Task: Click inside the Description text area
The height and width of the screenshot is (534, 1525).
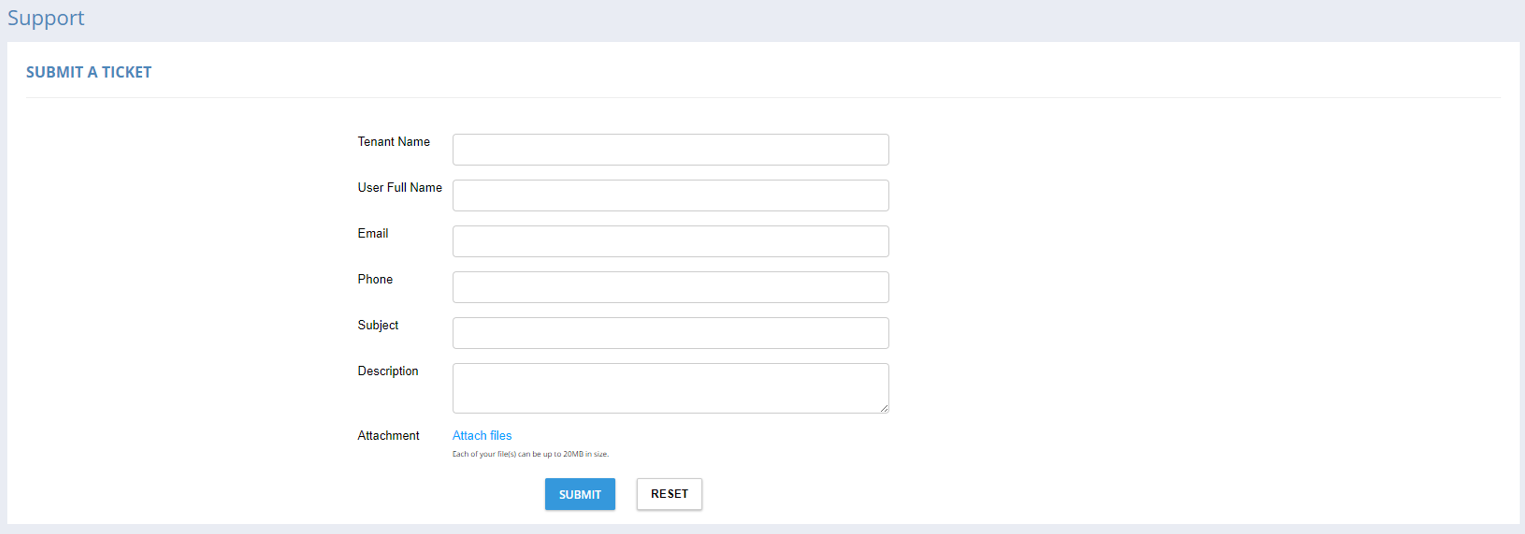Action: click(x=670, y=388)
